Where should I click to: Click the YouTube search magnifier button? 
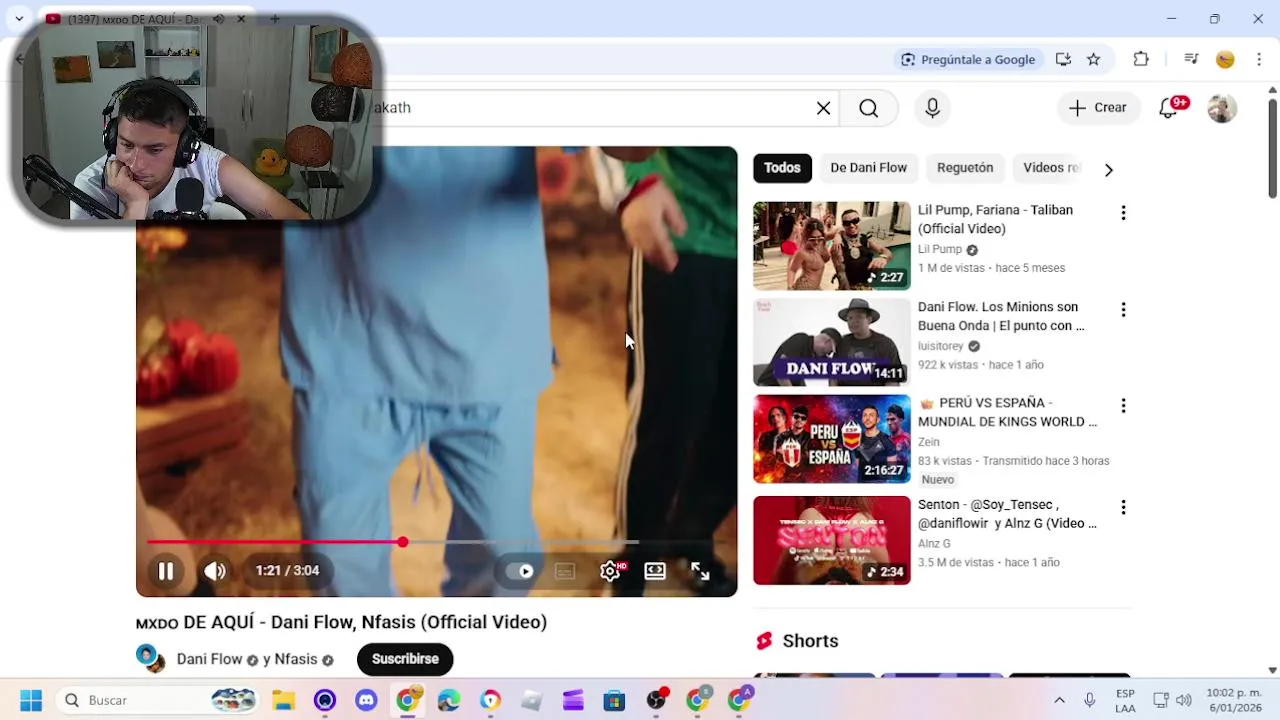(x=869, y=108)
